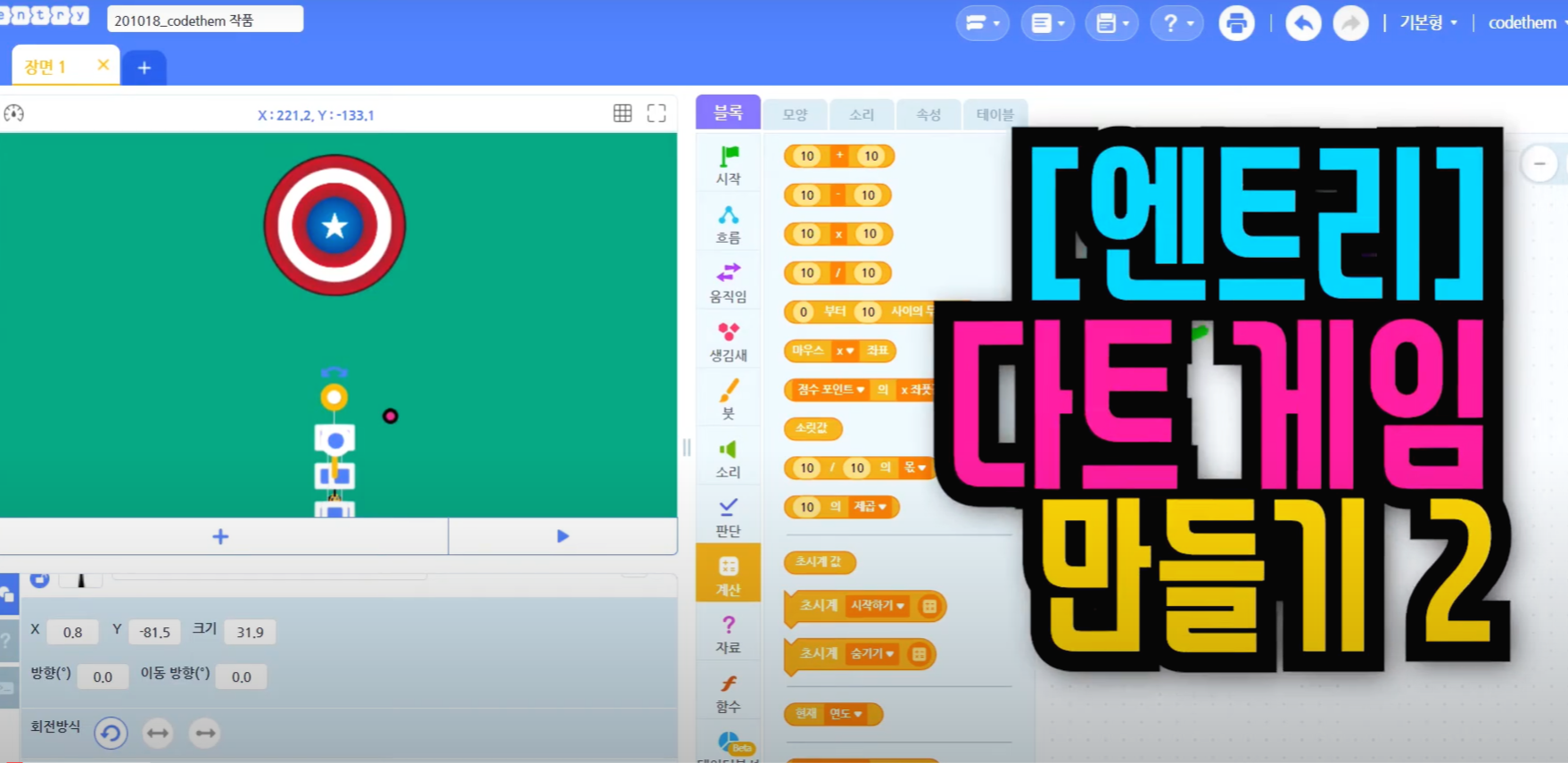Open 초시계 시작하기 dropdown

click(878, 606)
